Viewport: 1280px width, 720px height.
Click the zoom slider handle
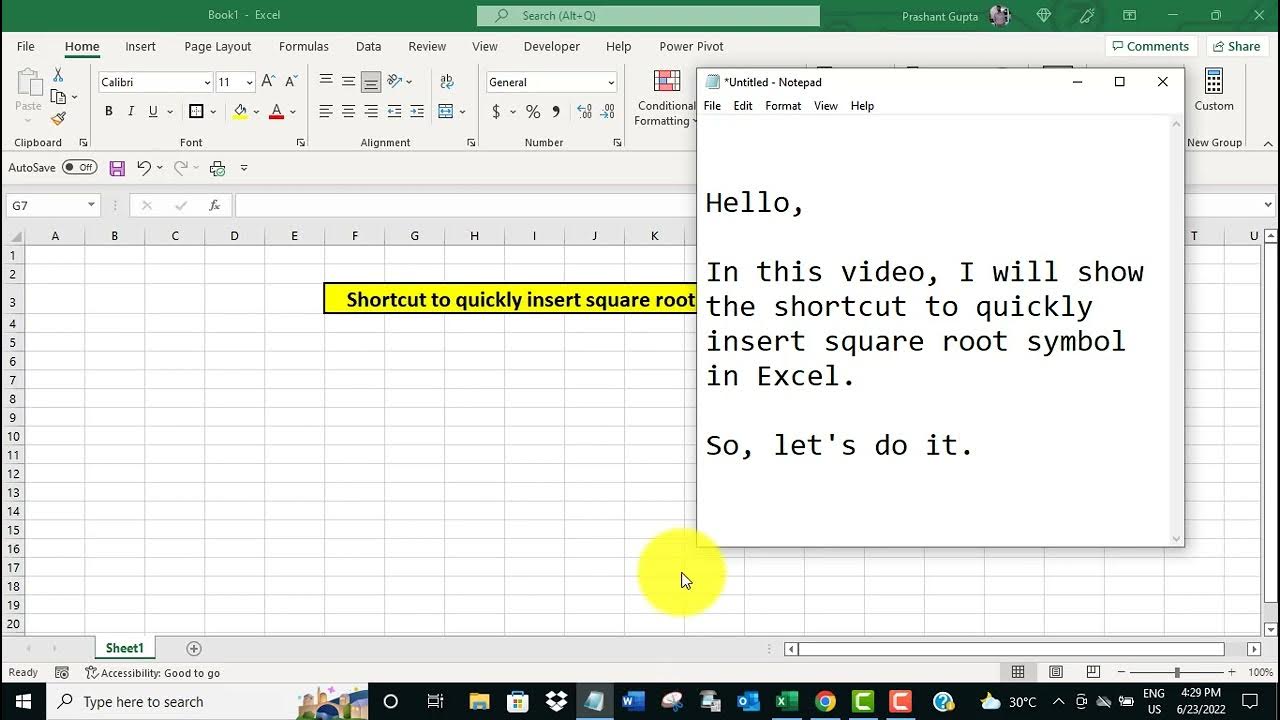pos(1177,673)
